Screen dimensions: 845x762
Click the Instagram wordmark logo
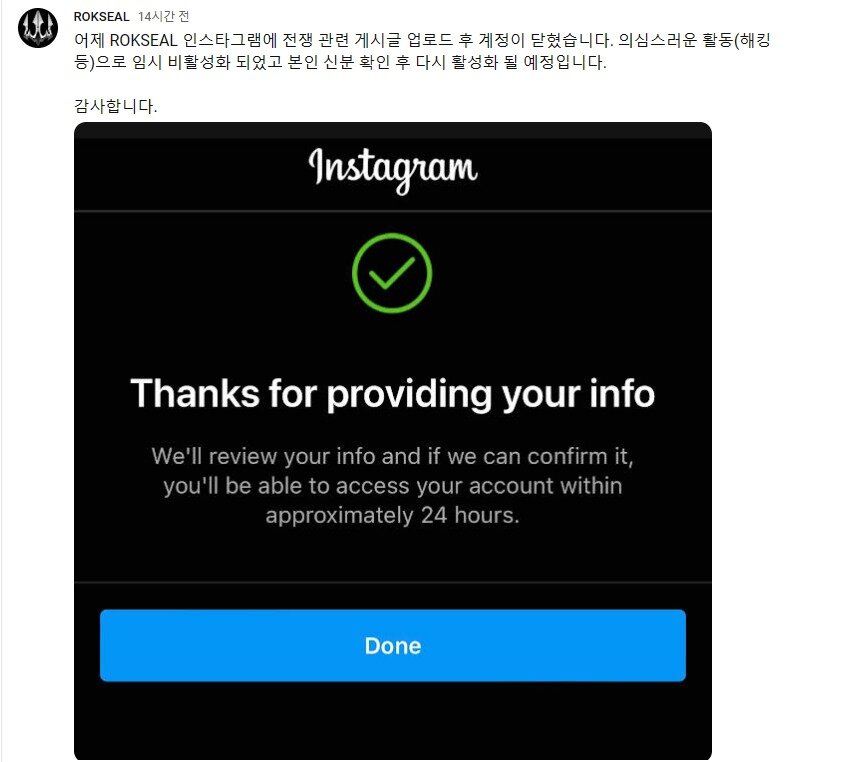(x=393, y=169)
